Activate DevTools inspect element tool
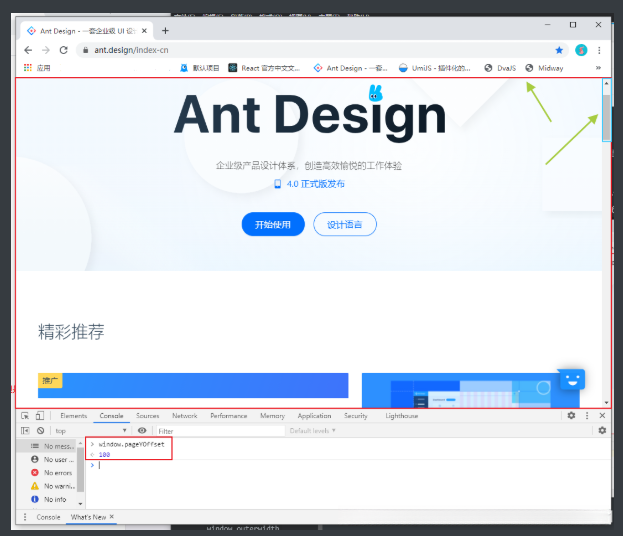Screen dimensions: 623x536 [x=25, y=416]
